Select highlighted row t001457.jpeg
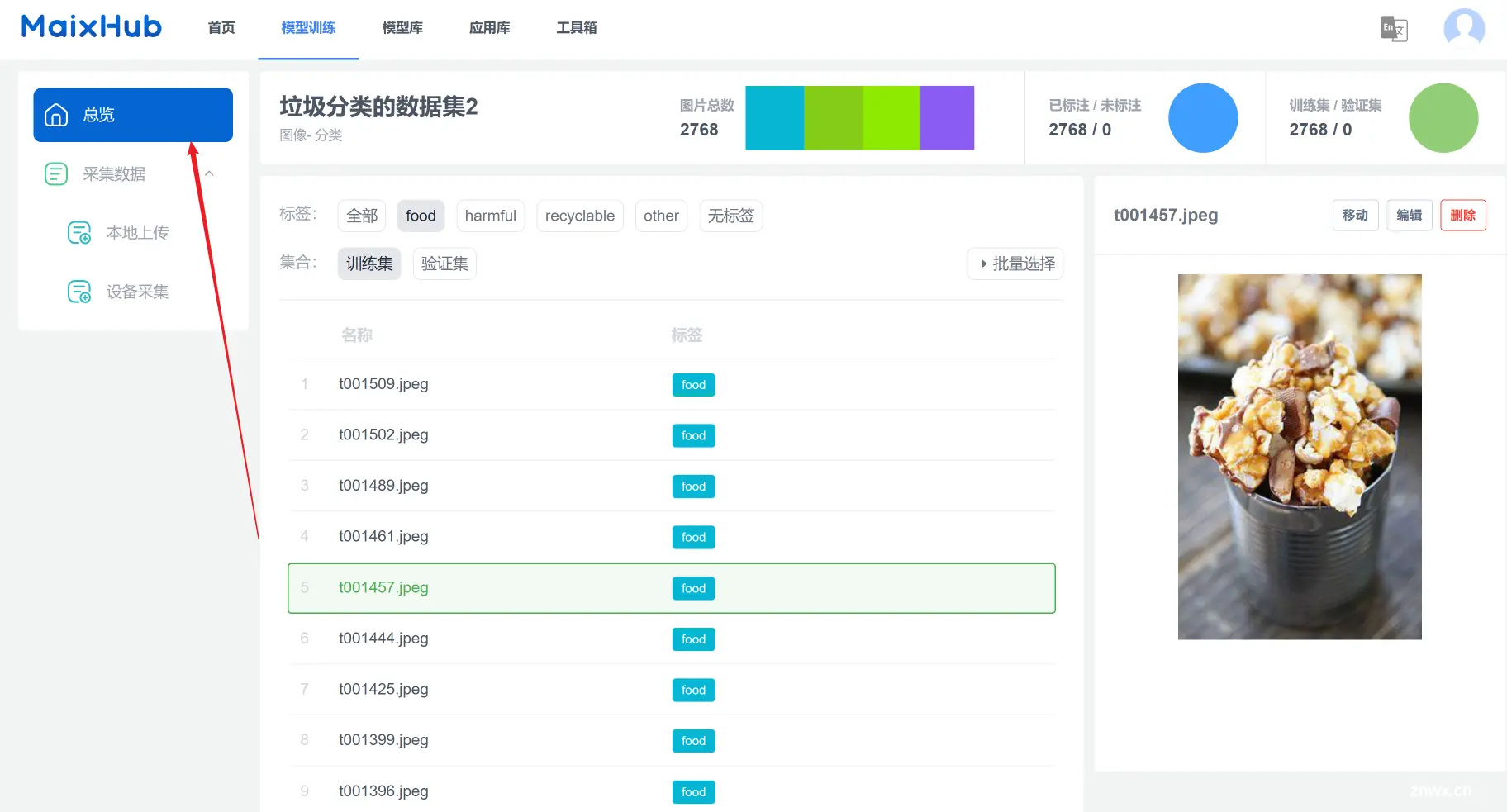Image resolution: width=1507 pixels, height=812 pixels. tap(672, 588)
